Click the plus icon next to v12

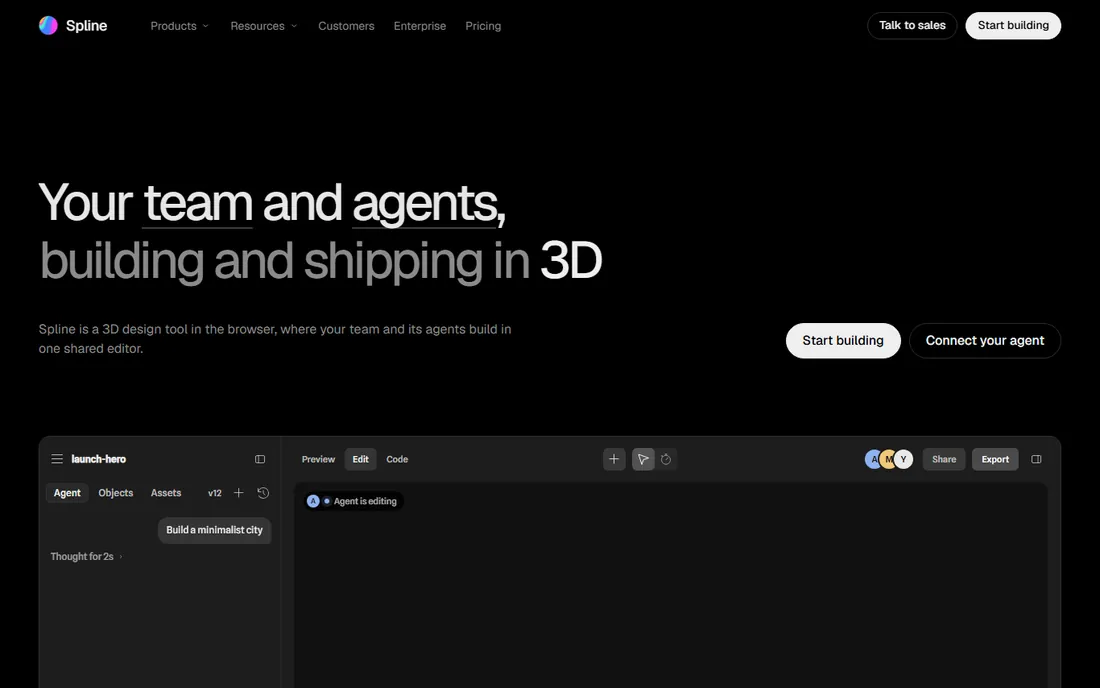point(239,493)
